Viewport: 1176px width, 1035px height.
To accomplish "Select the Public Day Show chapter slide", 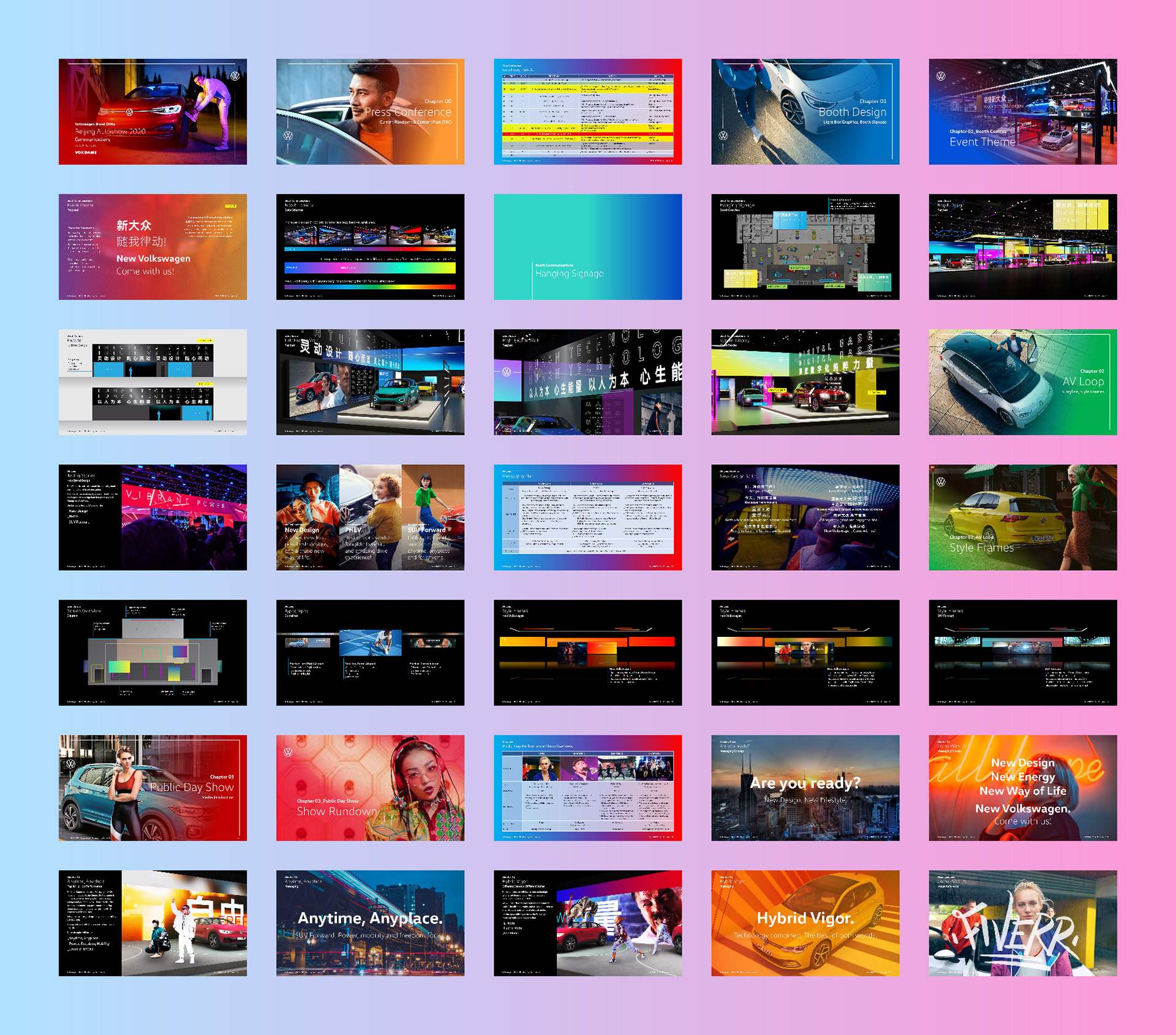I will point(153,788).
